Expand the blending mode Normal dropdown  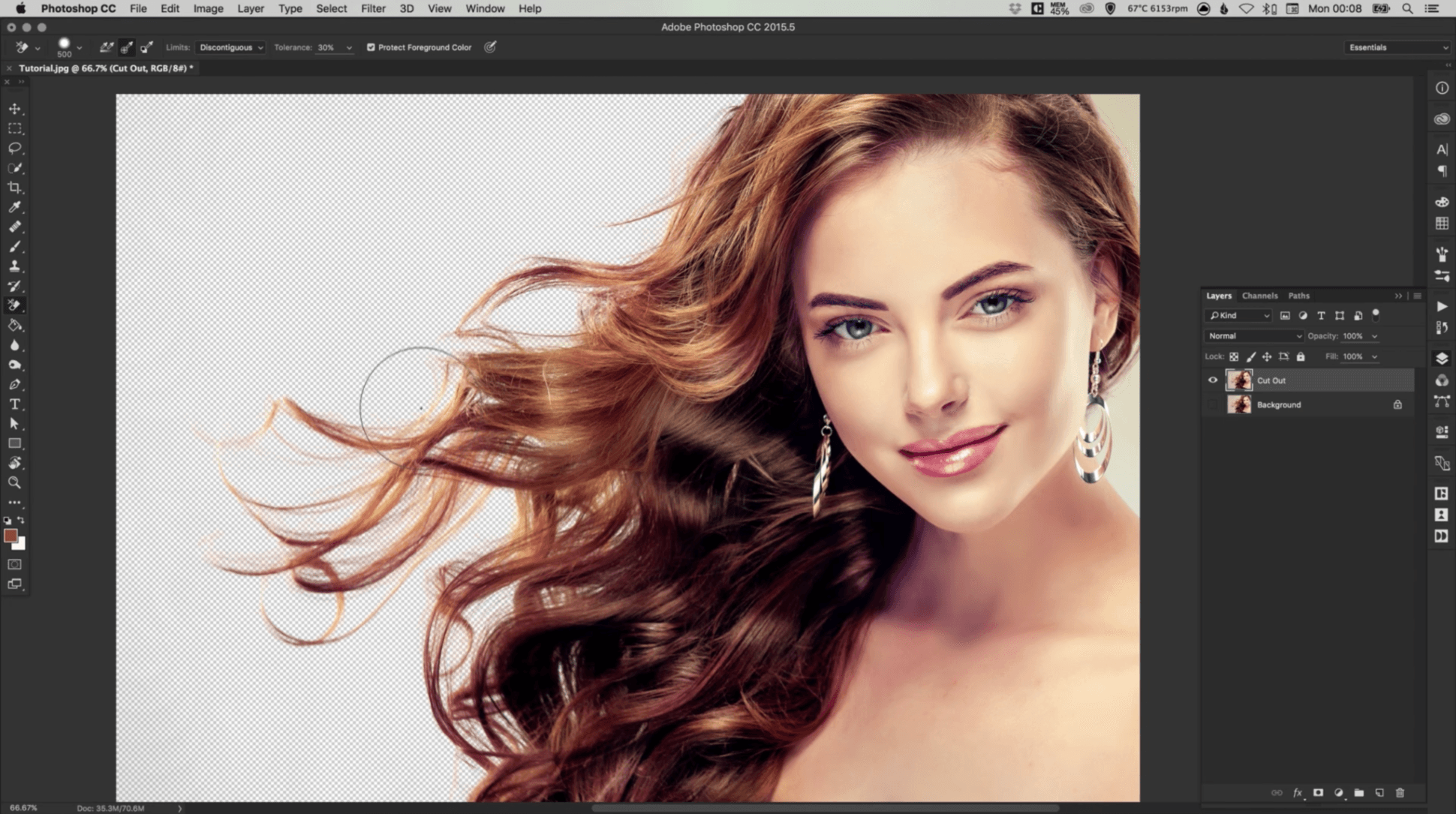(x=1253, y=335)
